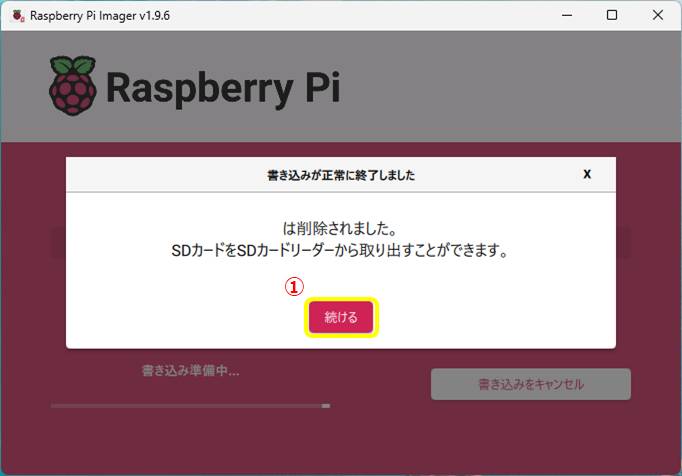Click the dimmed button edge left of dialog
682x476 pixels.
pos(59,242)
